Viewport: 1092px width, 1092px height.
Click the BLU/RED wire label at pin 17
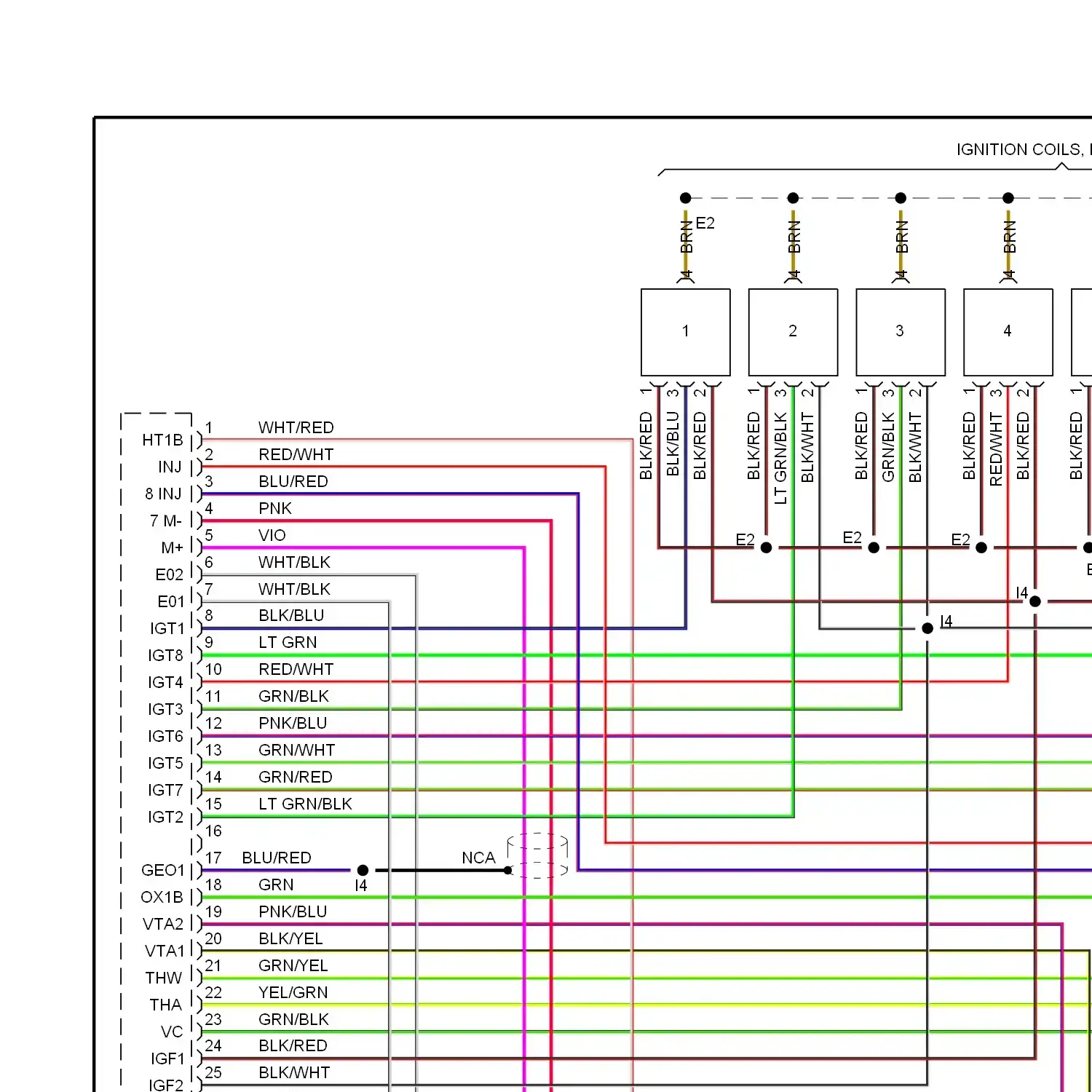pyautogui.click(x=277, y=858)
